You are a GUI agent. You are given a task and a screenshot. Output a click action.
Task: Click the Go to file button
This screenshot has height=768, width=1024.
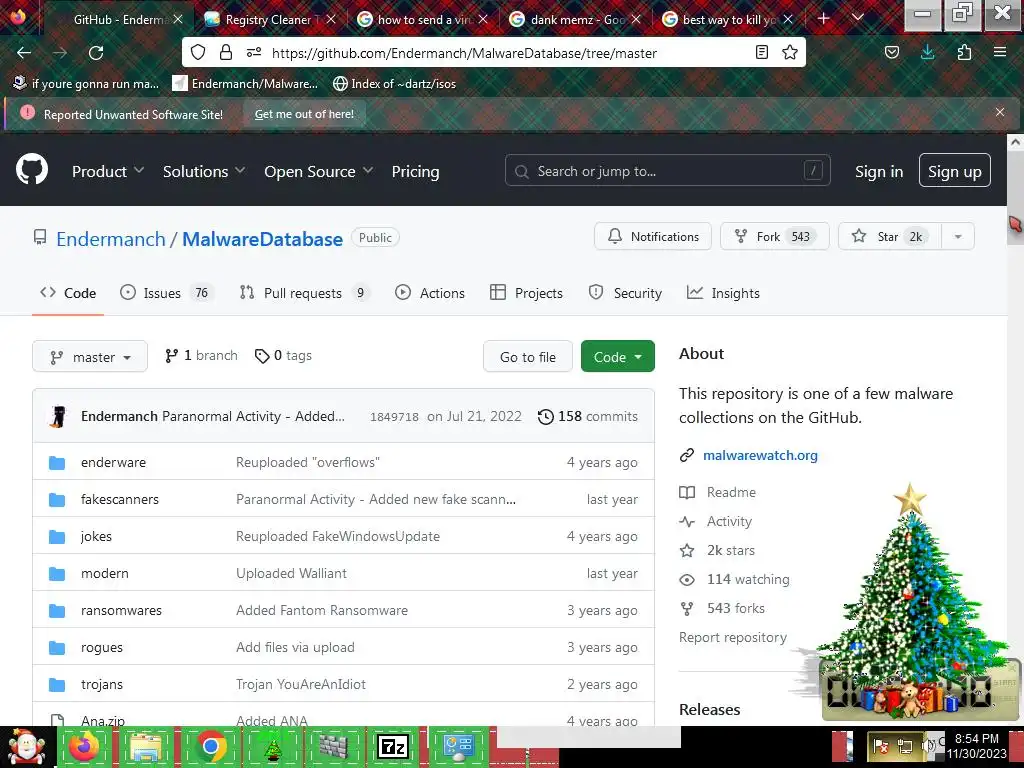tap(528, 357)
